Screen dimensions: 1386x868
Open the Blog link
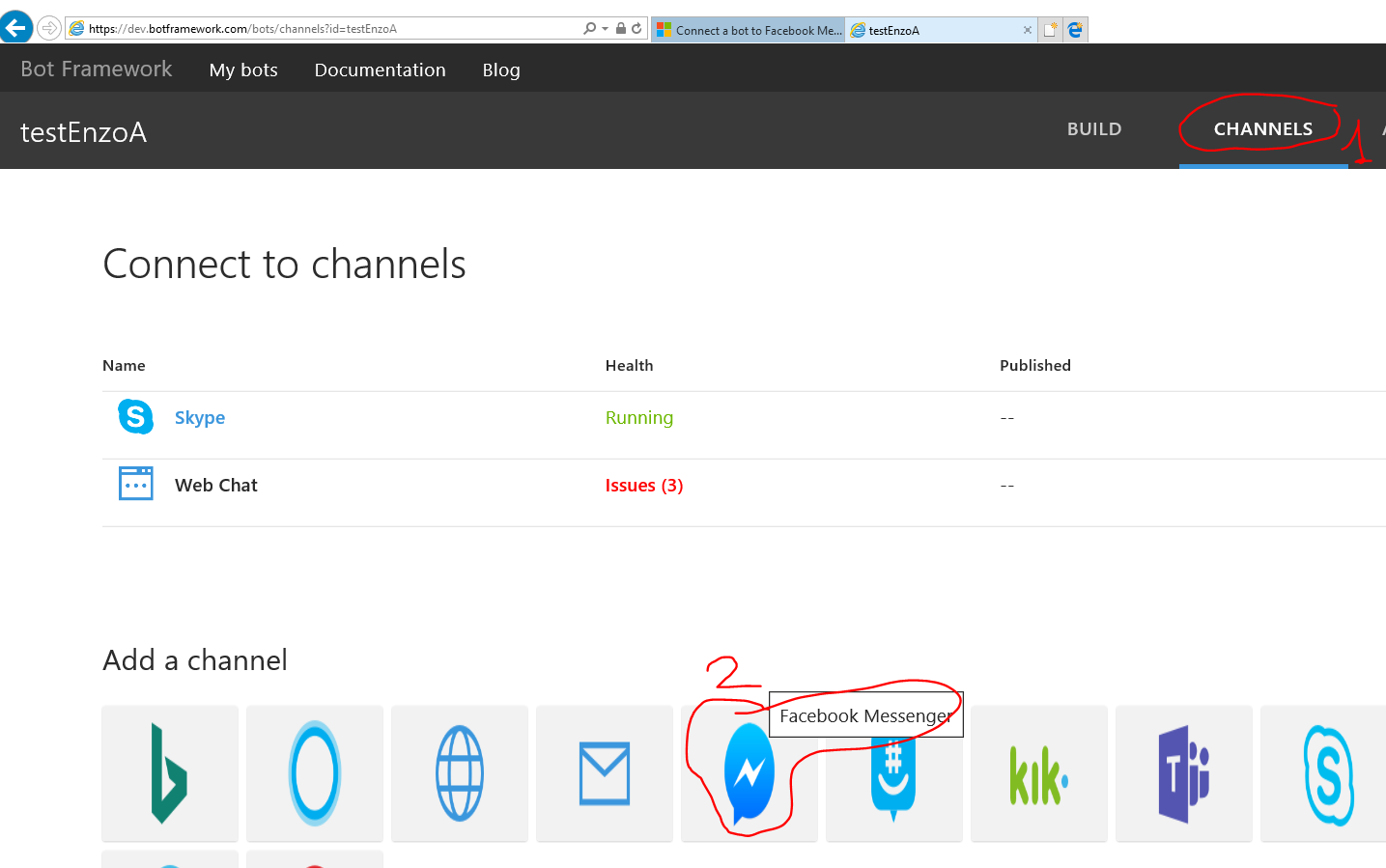pyautogui.click(x=501, y=70)
